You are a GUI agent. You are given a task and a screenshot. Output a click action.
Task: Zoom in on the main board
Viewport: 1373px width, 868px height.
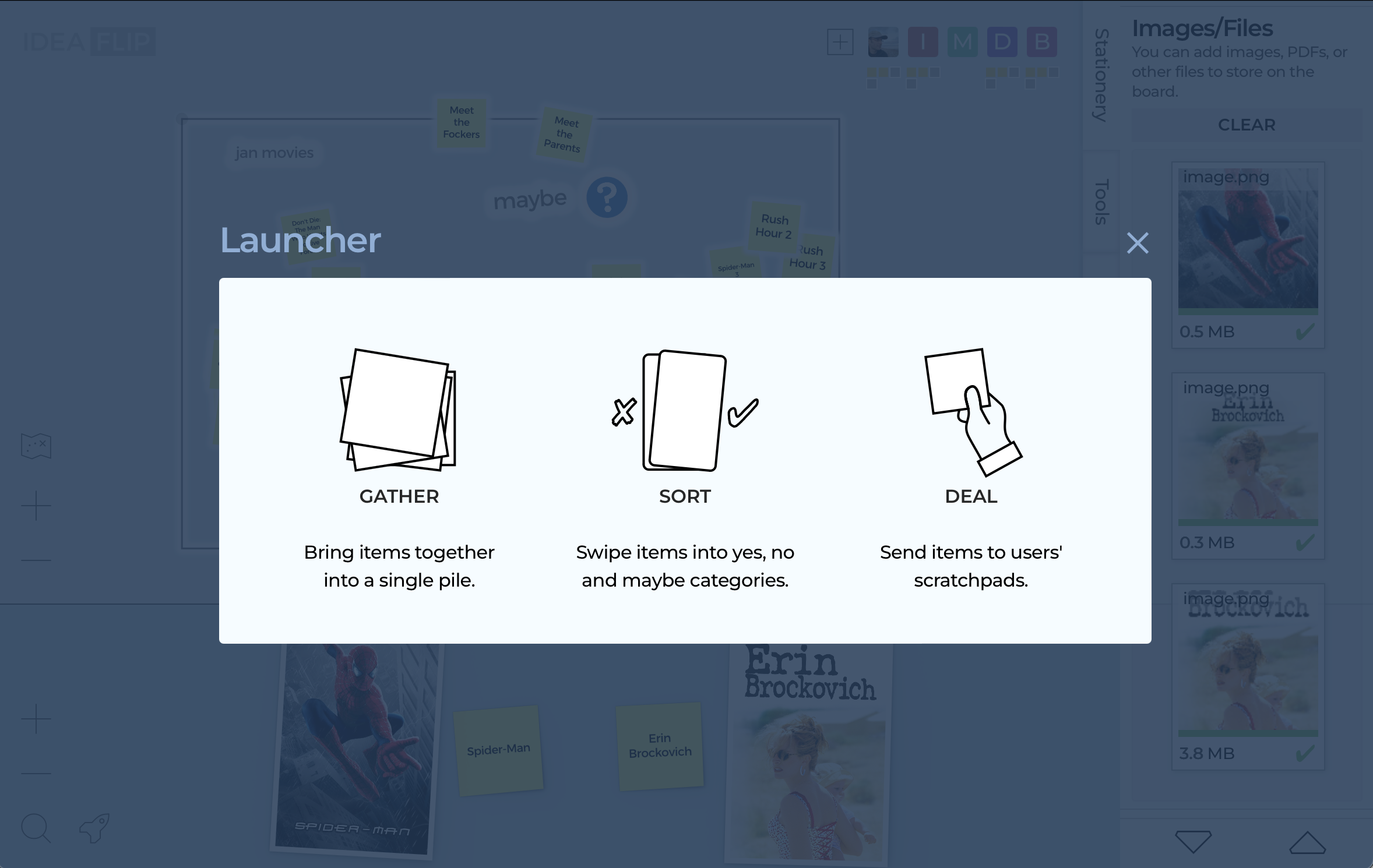(x=36, y=505)
